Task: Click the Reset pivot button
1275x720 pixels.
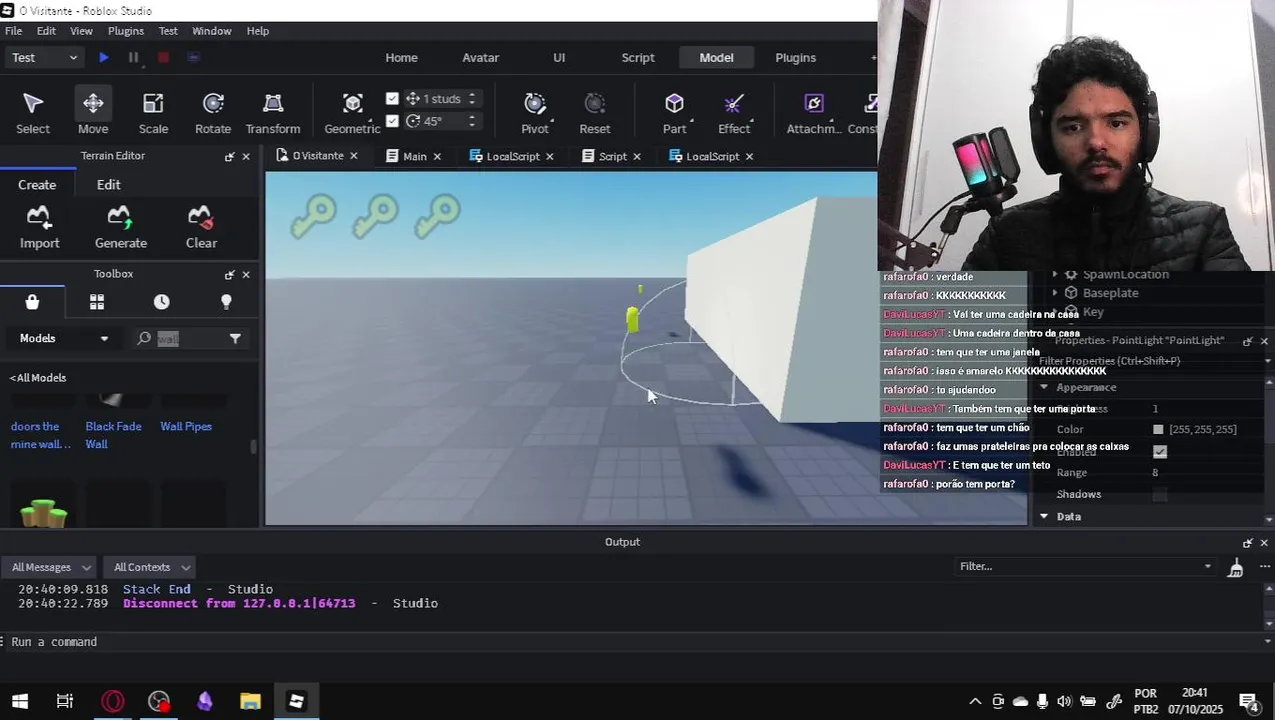Action: point(595,112)
